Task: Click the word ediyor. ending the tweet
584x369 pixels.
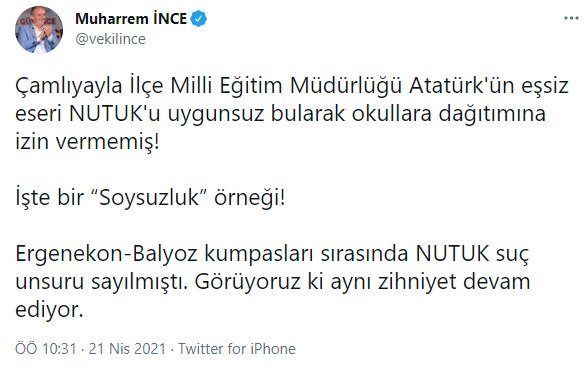Action: (49, 310)
